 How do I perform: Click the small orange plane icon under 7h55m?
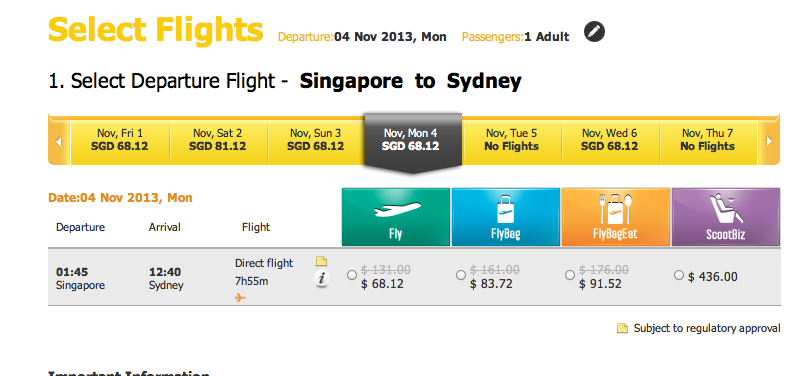[241, 298]
